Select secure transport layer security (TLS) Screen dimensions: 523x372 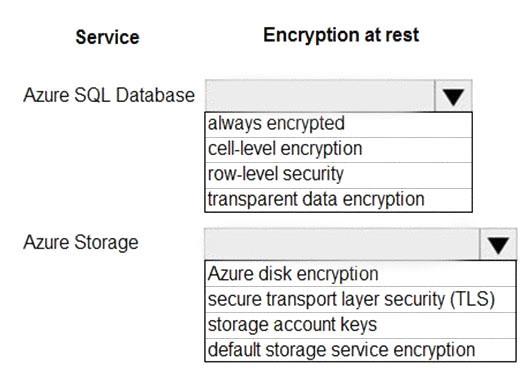tap(361, 300)
